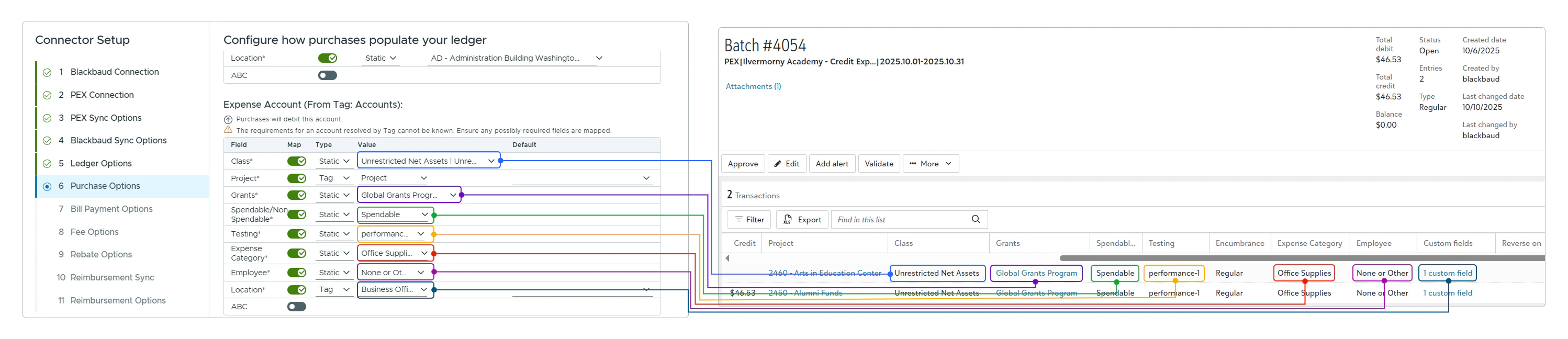Open Spendable value dropdown
The height and width of the screenshot is (339, 1568).
click(x=395, y=215)
